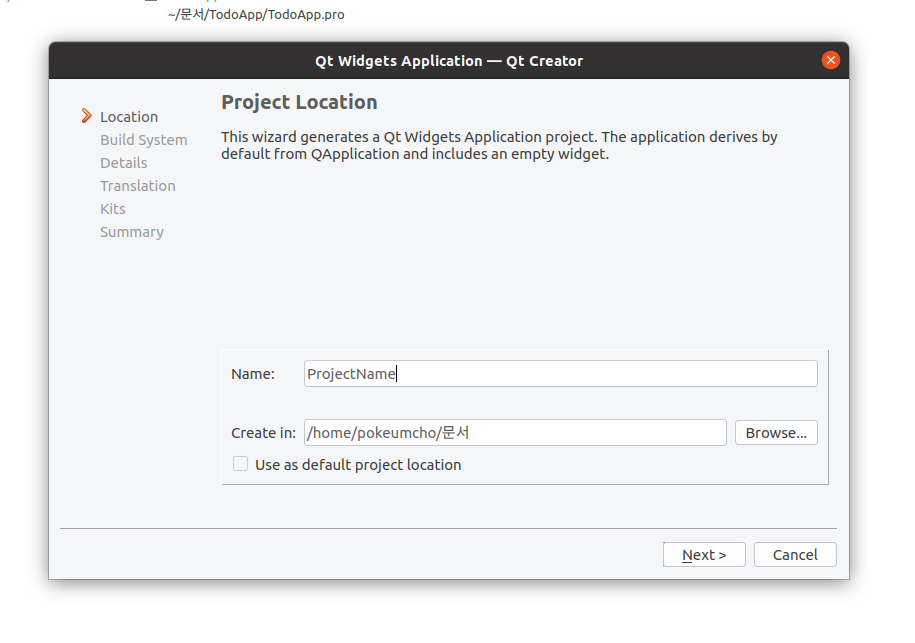
Task: Select the Location wizard step
Action: [x=129, y=117]
